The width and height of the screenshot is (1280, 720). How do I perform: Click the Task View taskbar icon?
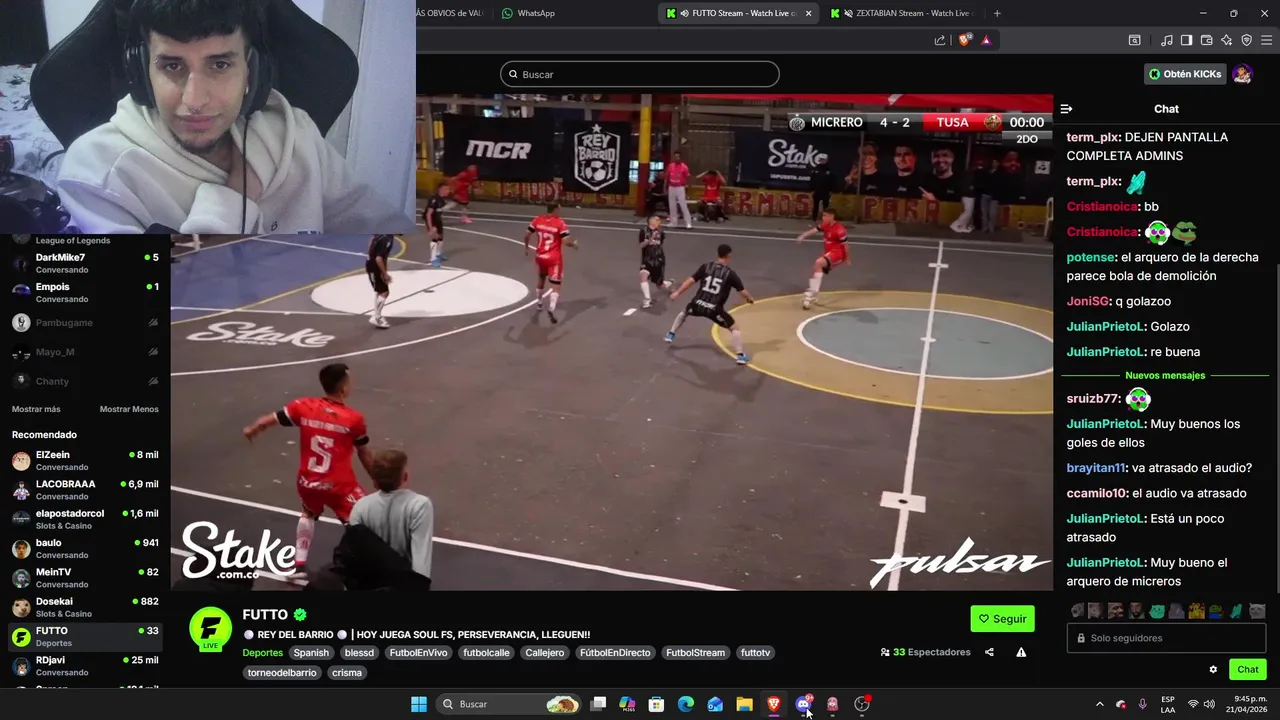pos(598,704)
